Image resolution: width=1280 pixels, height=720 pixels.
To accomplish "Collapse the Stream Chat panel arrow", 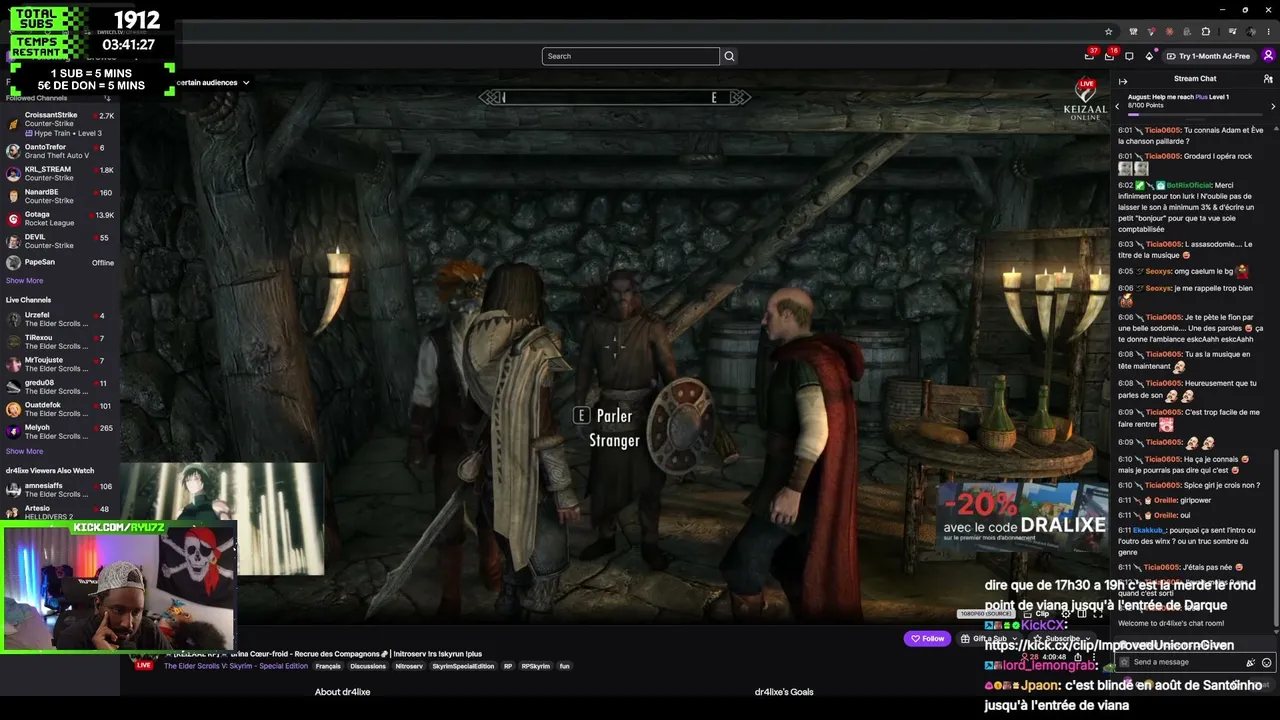I will click(1123, 80).
